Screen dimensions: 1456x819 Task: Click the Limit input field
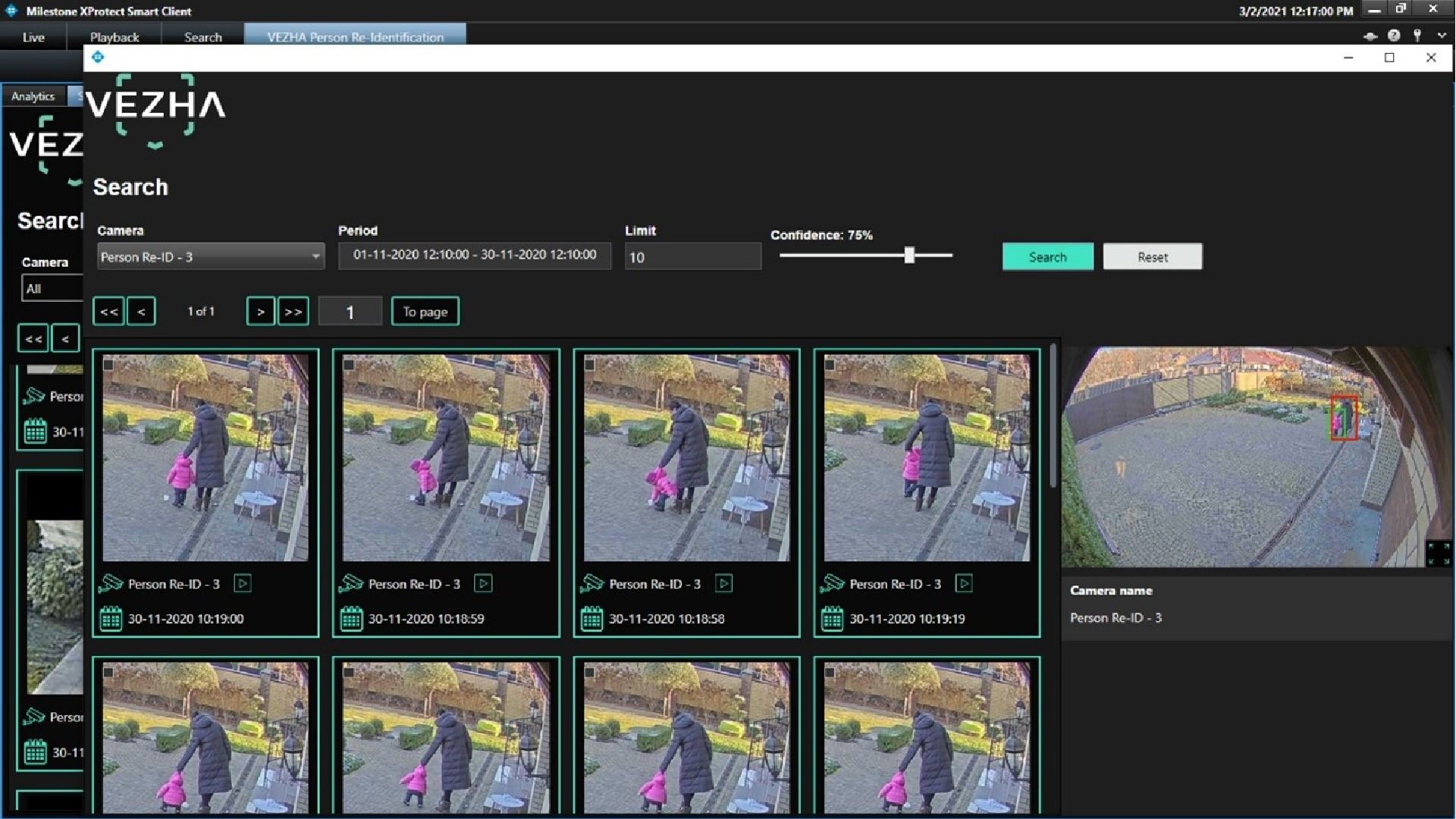692,257
